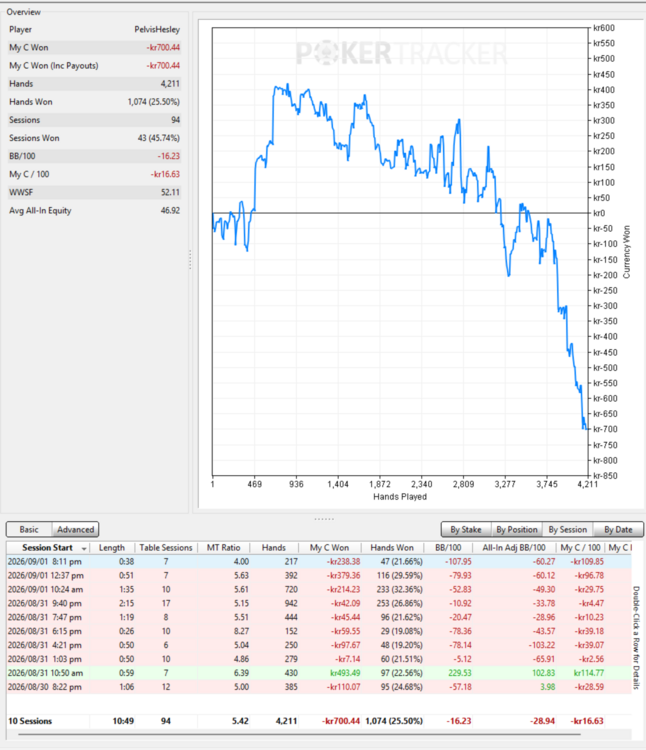
Task: Select the 2026/08/30 8:22 pm session row
Action: [318, 687]
